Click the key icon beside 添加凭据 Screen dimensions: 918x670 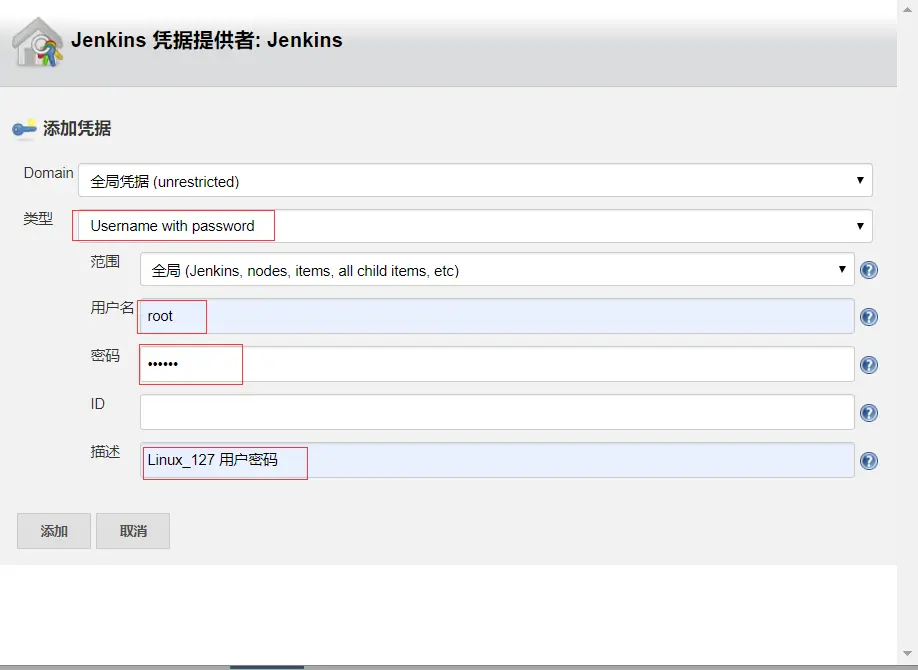25,128
